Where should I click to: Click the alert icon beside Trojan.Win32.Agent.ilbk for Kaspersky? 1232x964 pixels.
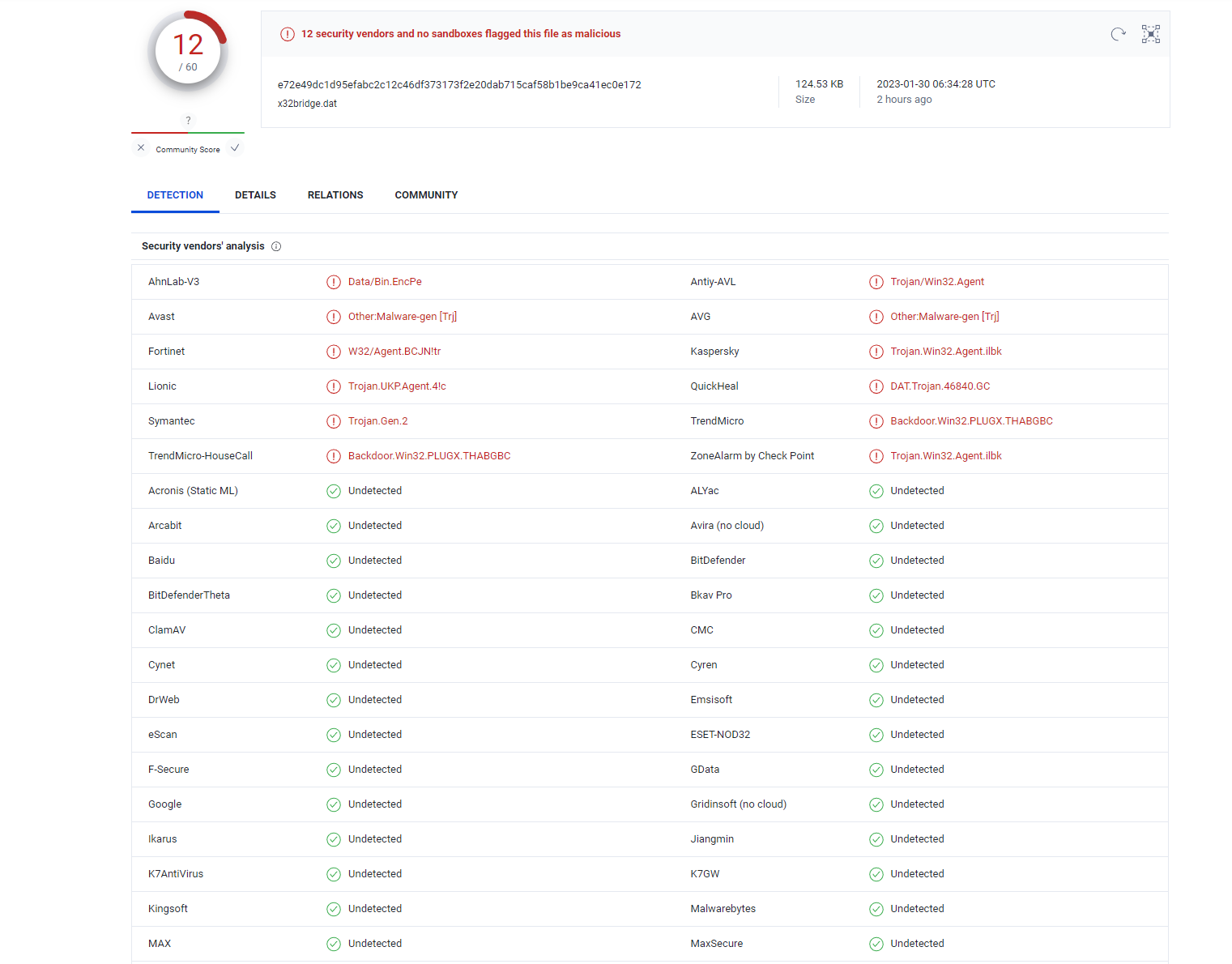876,352
